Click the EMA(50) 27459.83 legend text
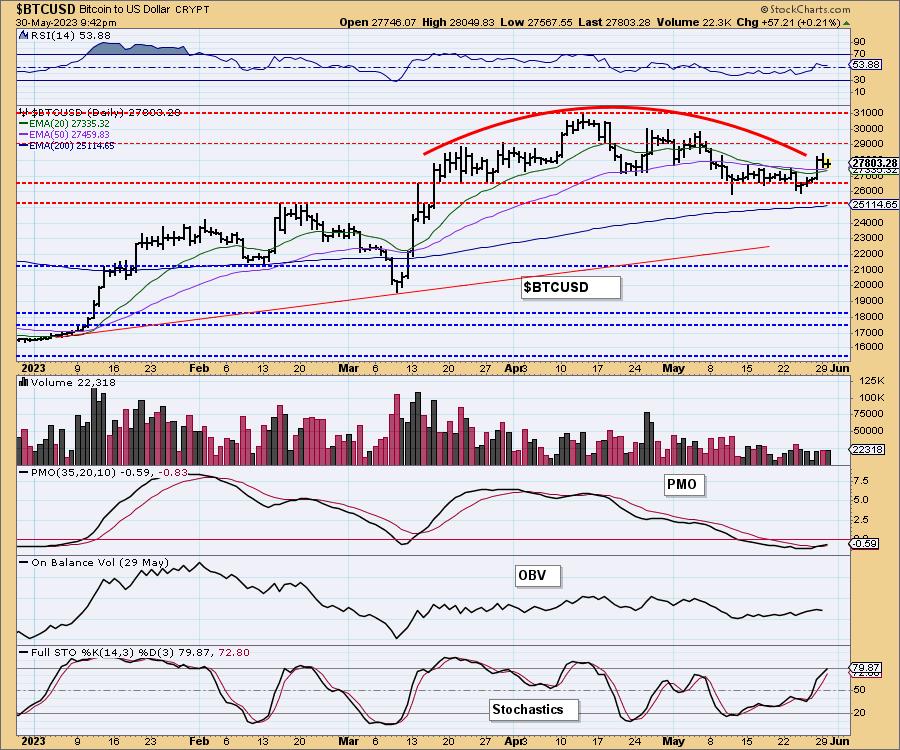 click(x=69, y=134)
